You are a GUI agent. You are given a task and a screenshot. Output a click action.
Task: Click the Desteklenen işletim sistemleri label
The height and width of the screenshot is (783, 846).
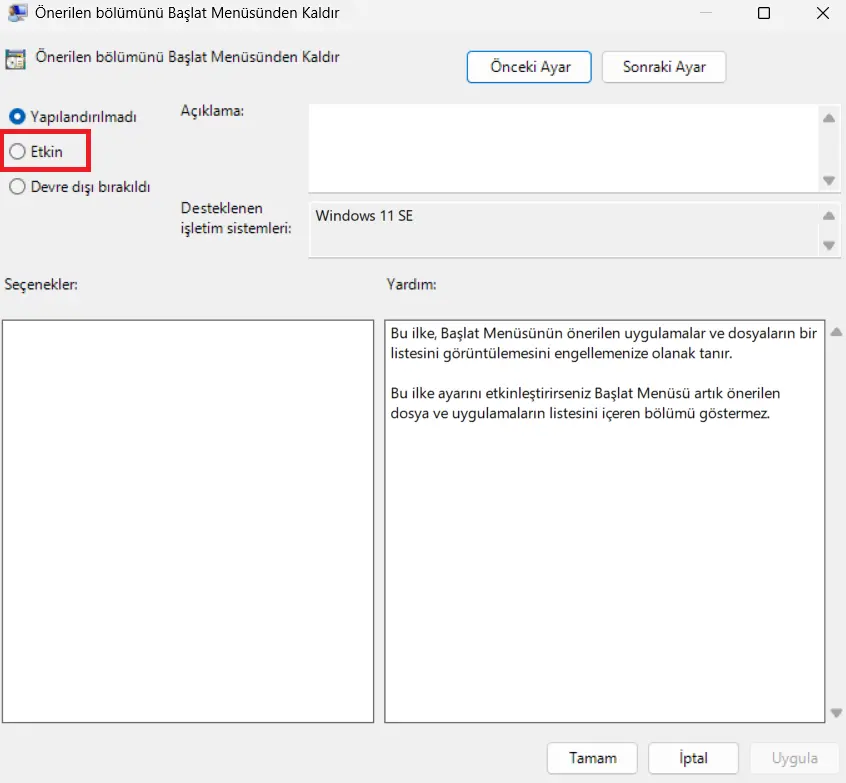point(236,218)
